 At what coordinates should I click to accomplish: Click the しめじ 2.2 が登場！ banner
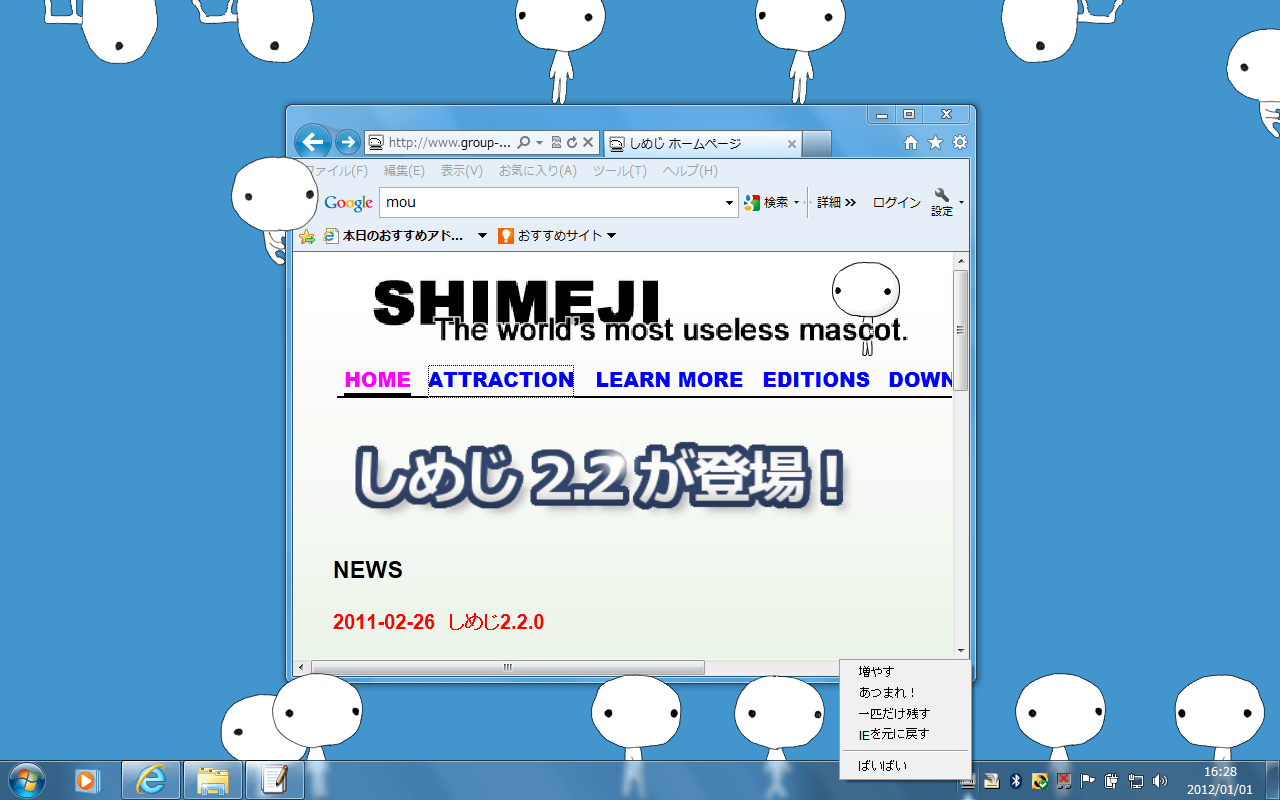600,478
